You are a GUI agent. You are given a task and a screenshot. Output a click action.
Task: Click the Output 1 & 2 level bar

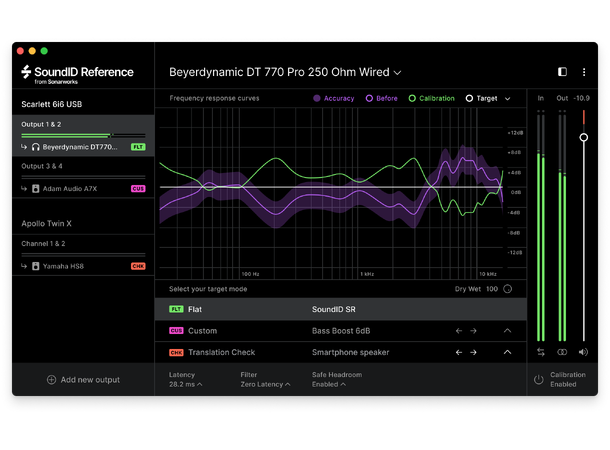click(83, 135)
